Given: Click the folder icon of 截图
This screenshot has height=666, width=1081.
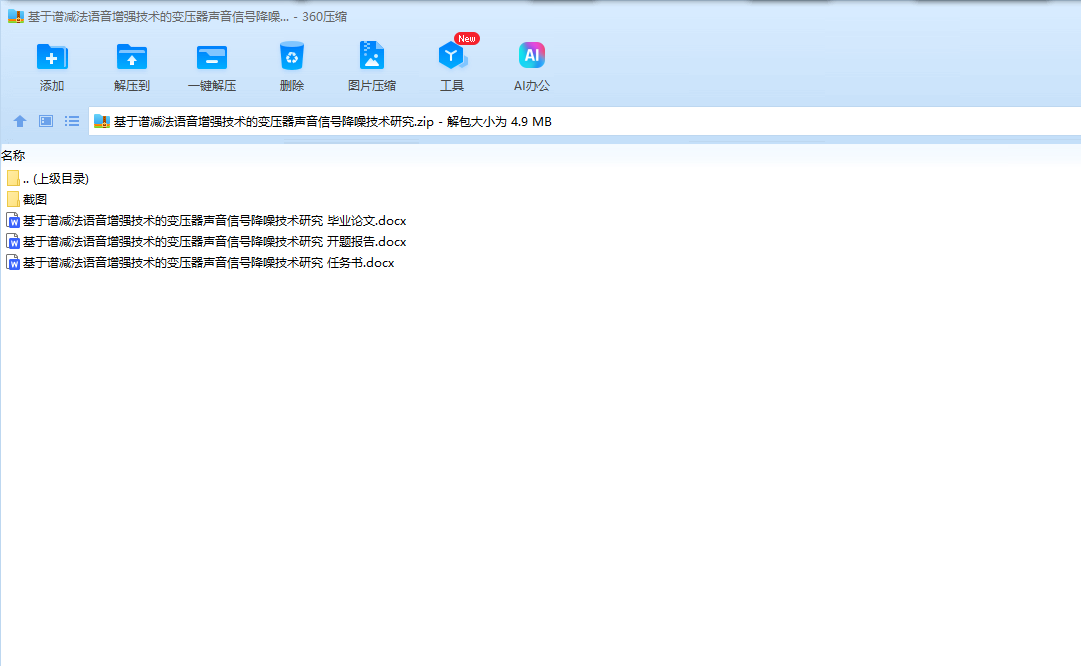Looking at the screenshot, I should point(12,199).
